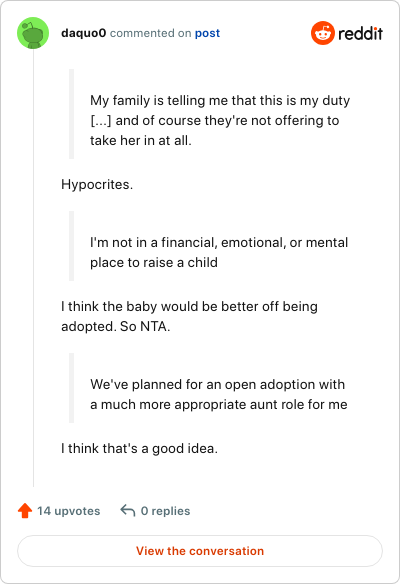Click the reply arrow icon
400x584 pixels.
127,511
